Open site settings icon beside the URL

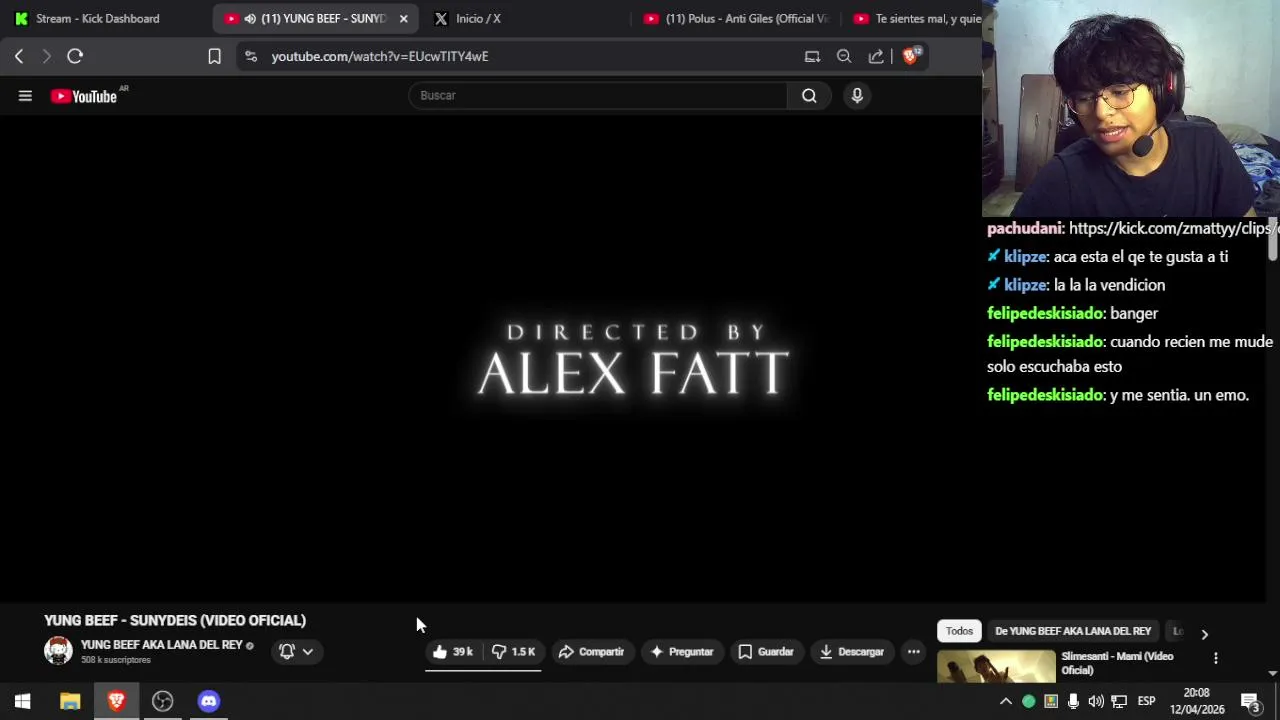tap(251, 57)
